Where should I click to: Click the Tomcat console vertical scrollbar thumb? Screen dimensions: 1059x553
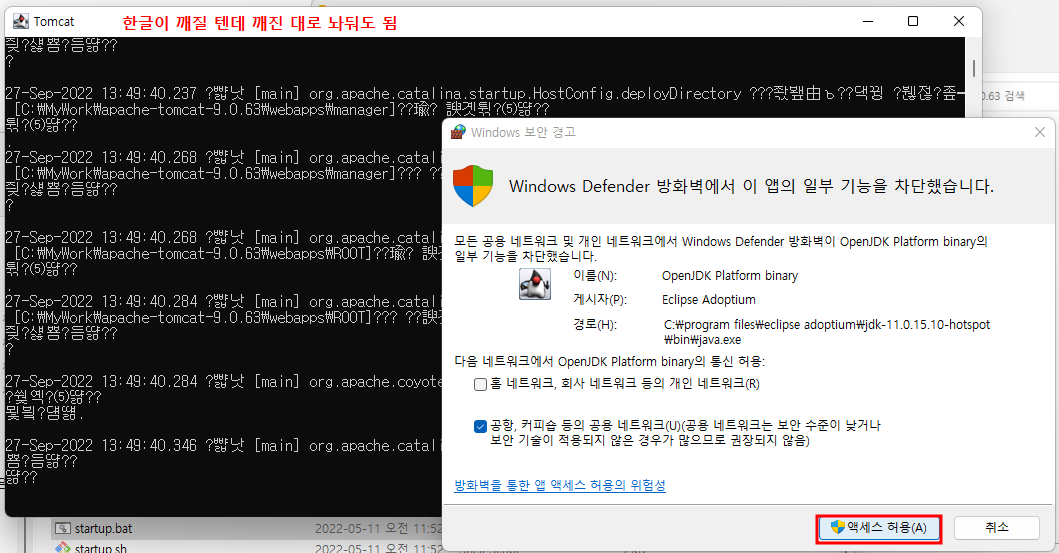(x=973, y=68)
